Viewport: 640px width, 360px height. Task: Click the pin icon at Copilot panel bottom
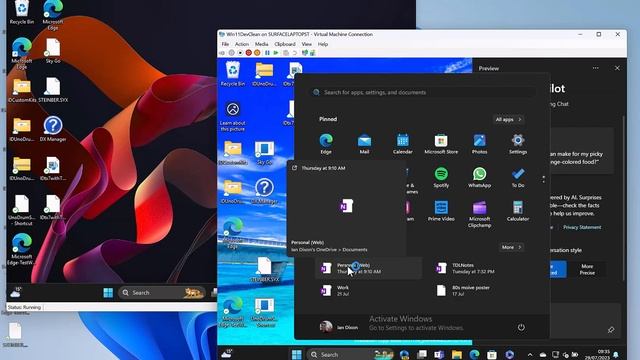pos(611,329)
